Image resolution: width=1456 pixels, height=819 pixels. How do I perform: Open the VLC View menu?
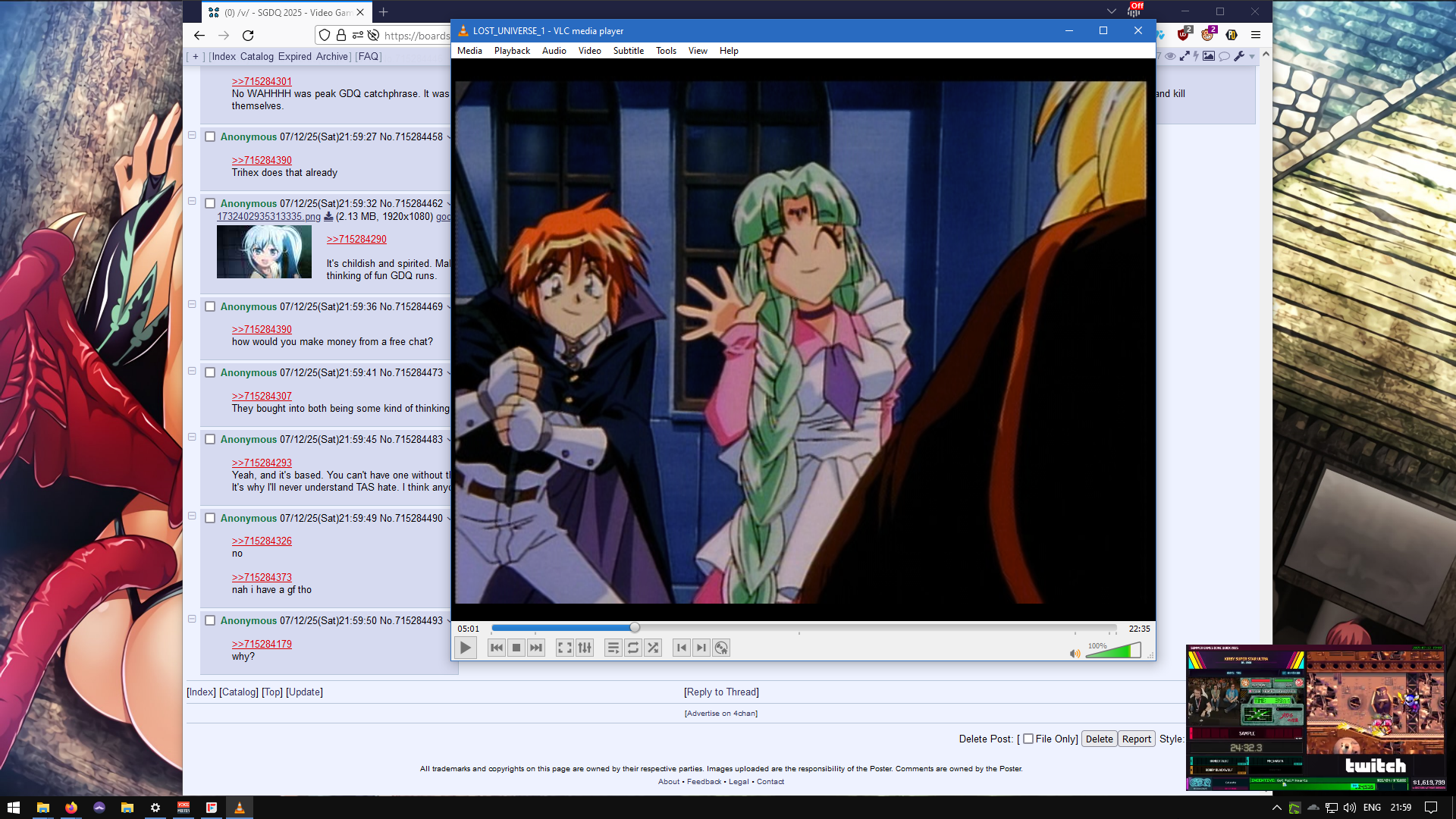click(x=698, y=51)
